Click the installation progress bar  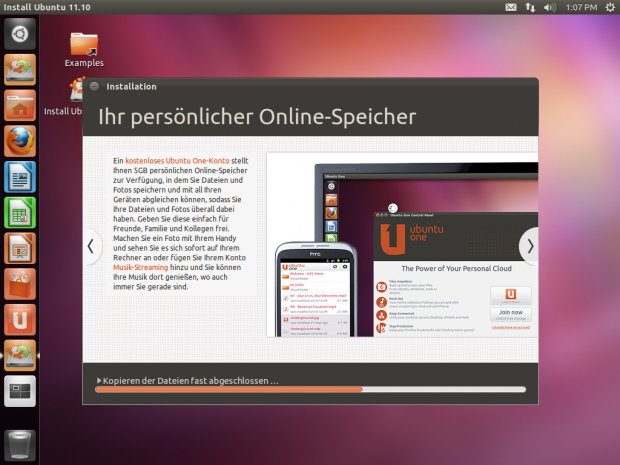[310, 389]
